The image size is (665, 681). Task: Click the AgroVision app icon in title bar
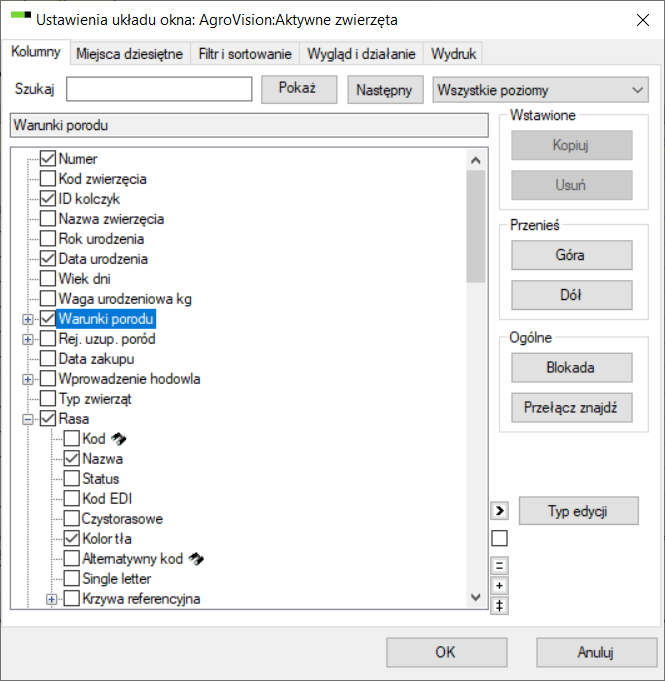(x=21, y=15)
